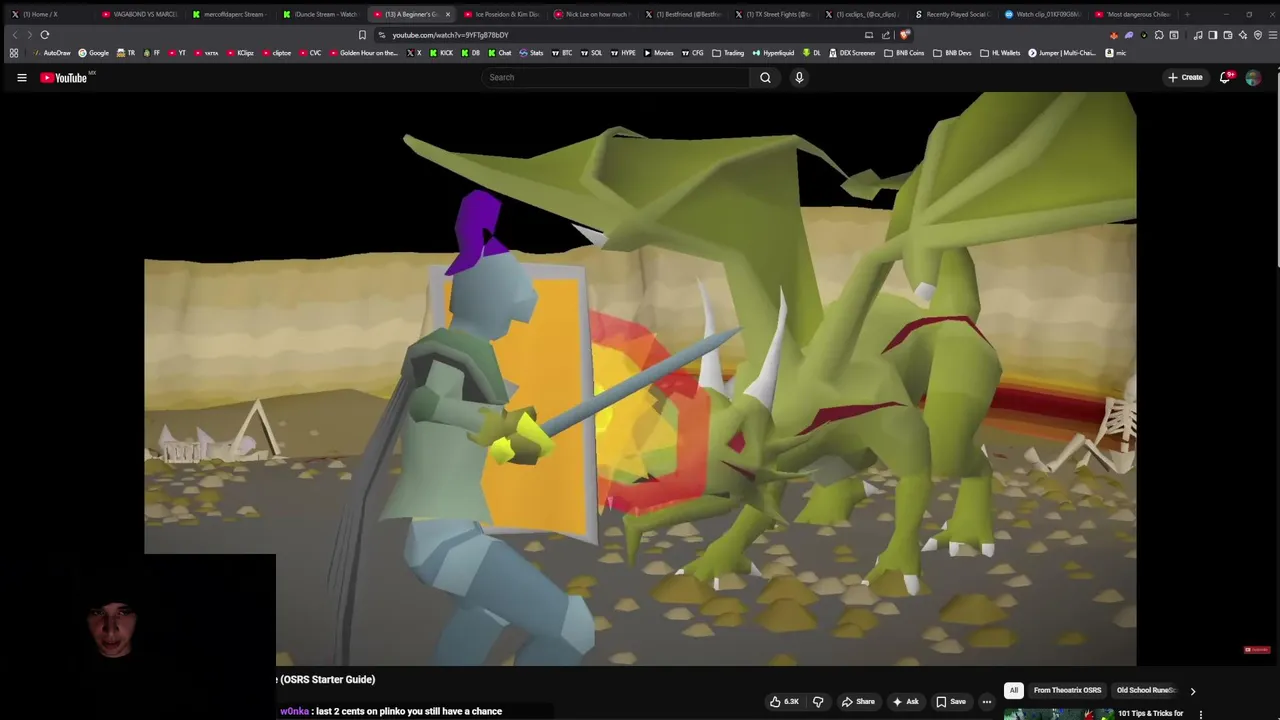The width and height of the screenshot is (1280, 720).
Task: Open the apps grid icon in bookmarks bar
Action: coord(14,53)
